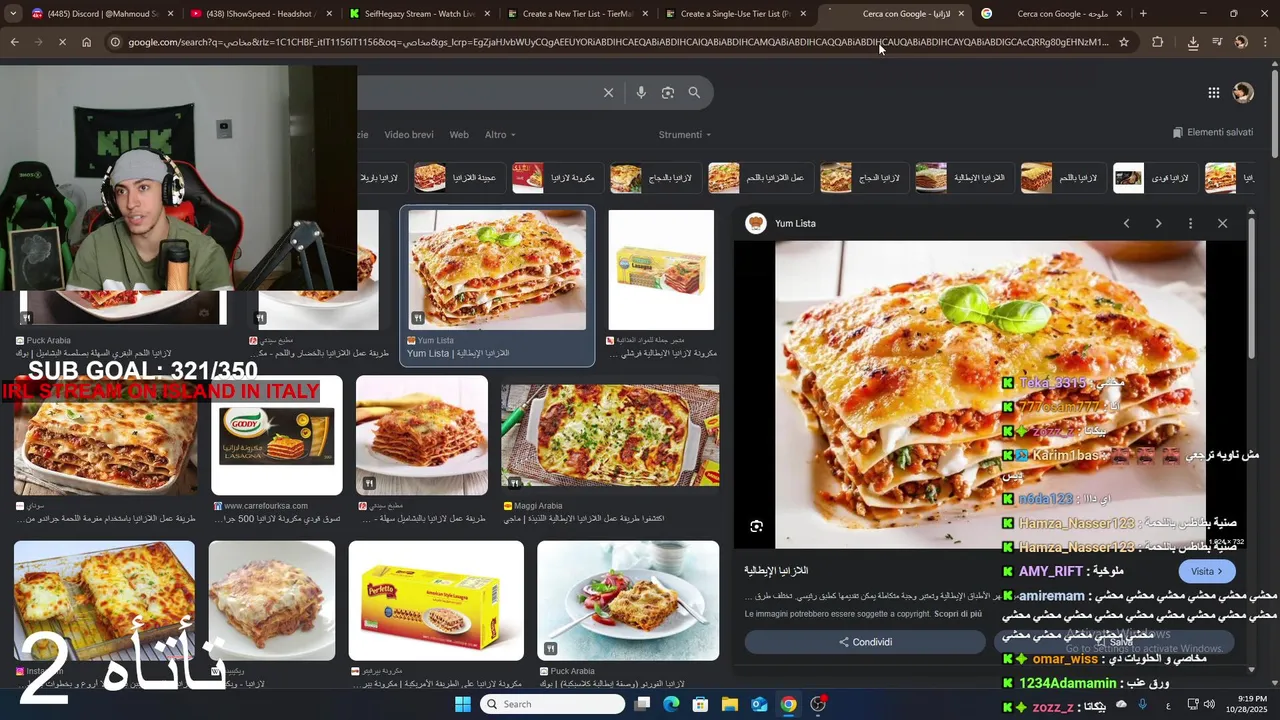Open Goody lasagna box thumbnail from carrefourksa
The width and height of the screenshot is (1280, 720).
(277, 435)
